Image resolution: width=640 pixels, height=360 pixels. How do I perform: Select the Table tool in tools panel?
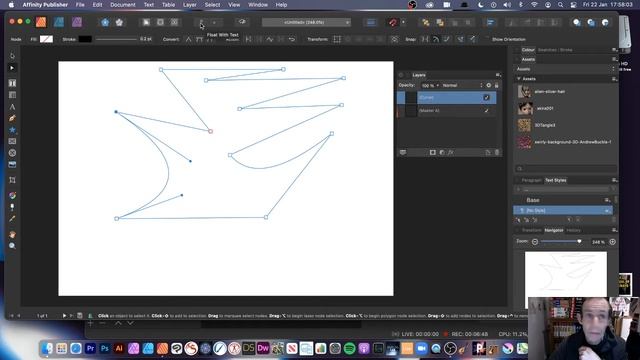coord(12,95)
